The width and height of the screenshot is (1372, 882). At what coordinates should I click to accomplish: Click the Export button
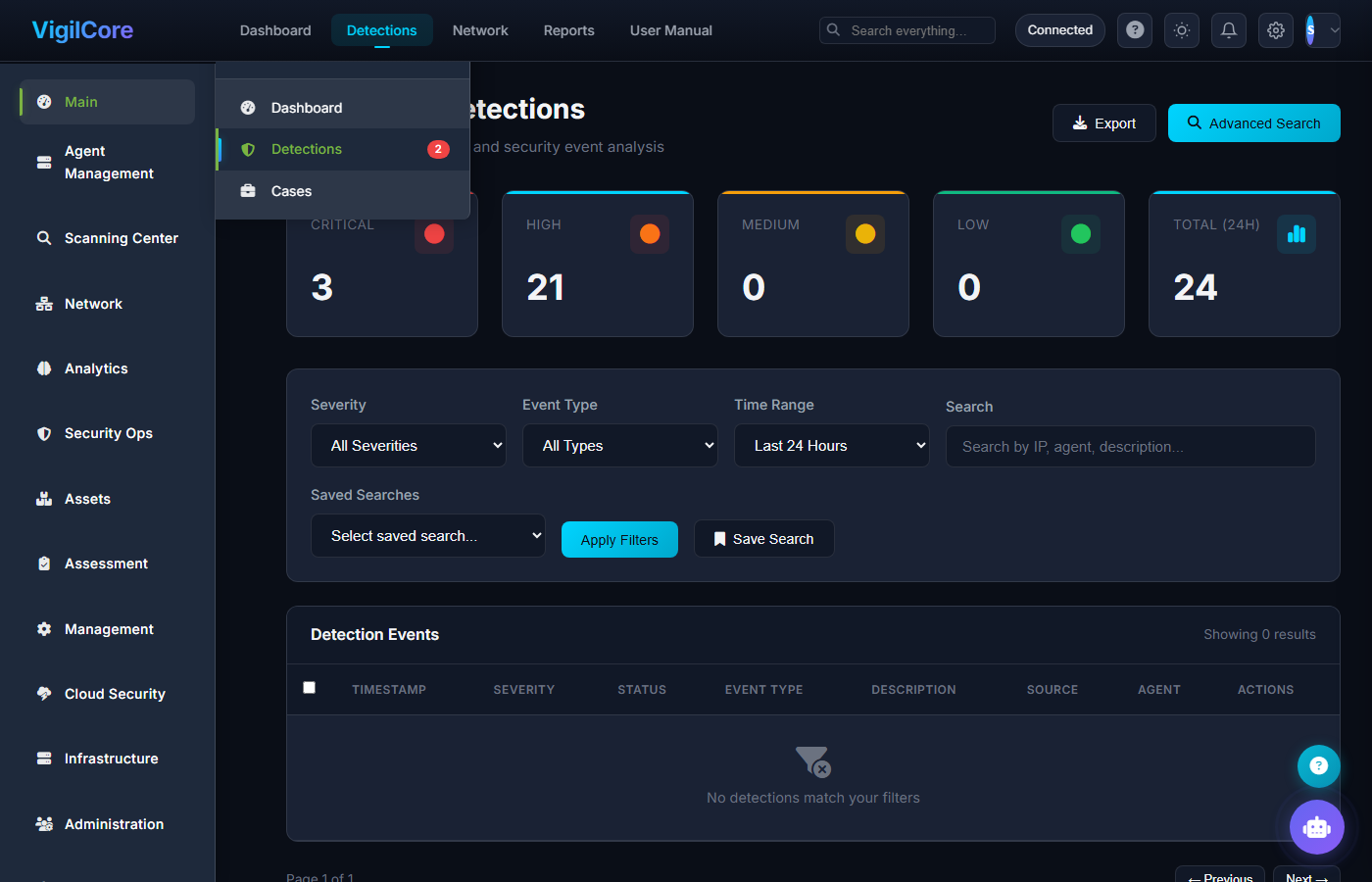pos(1104,123)
